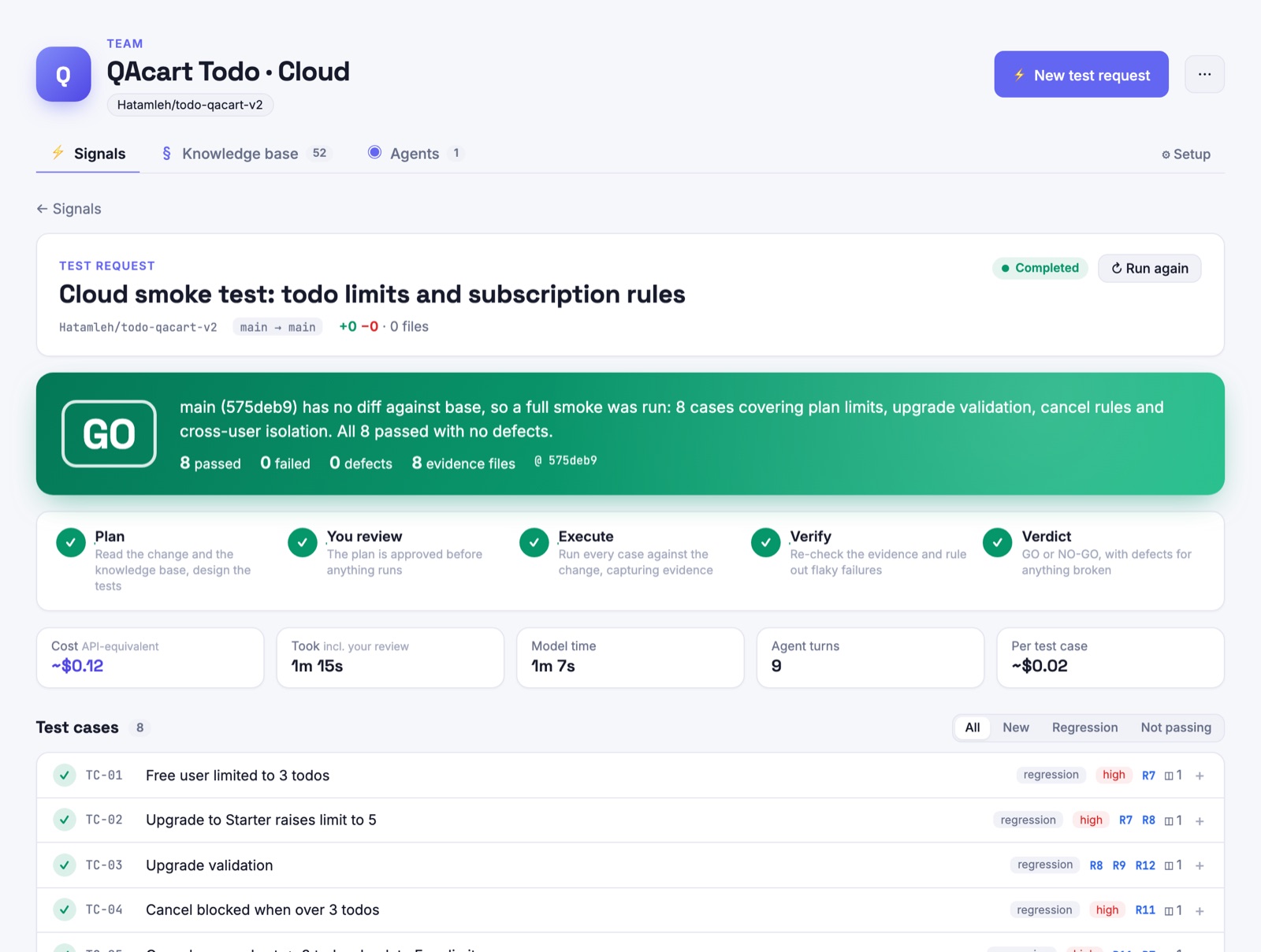Viewport: 1261px width, 952px height.
Task: Click the purple Q team logo
Action: 64,74
